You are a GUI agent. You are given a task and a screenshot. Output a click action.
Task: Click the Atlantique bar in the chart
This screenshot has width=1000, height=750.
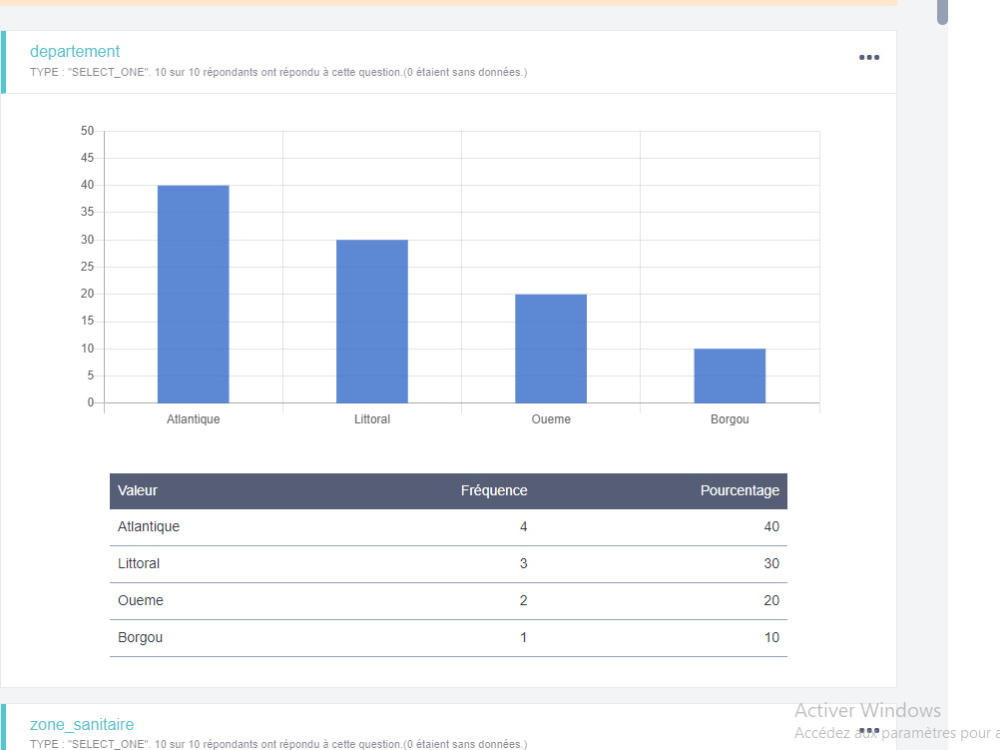(x=193, y=294)
